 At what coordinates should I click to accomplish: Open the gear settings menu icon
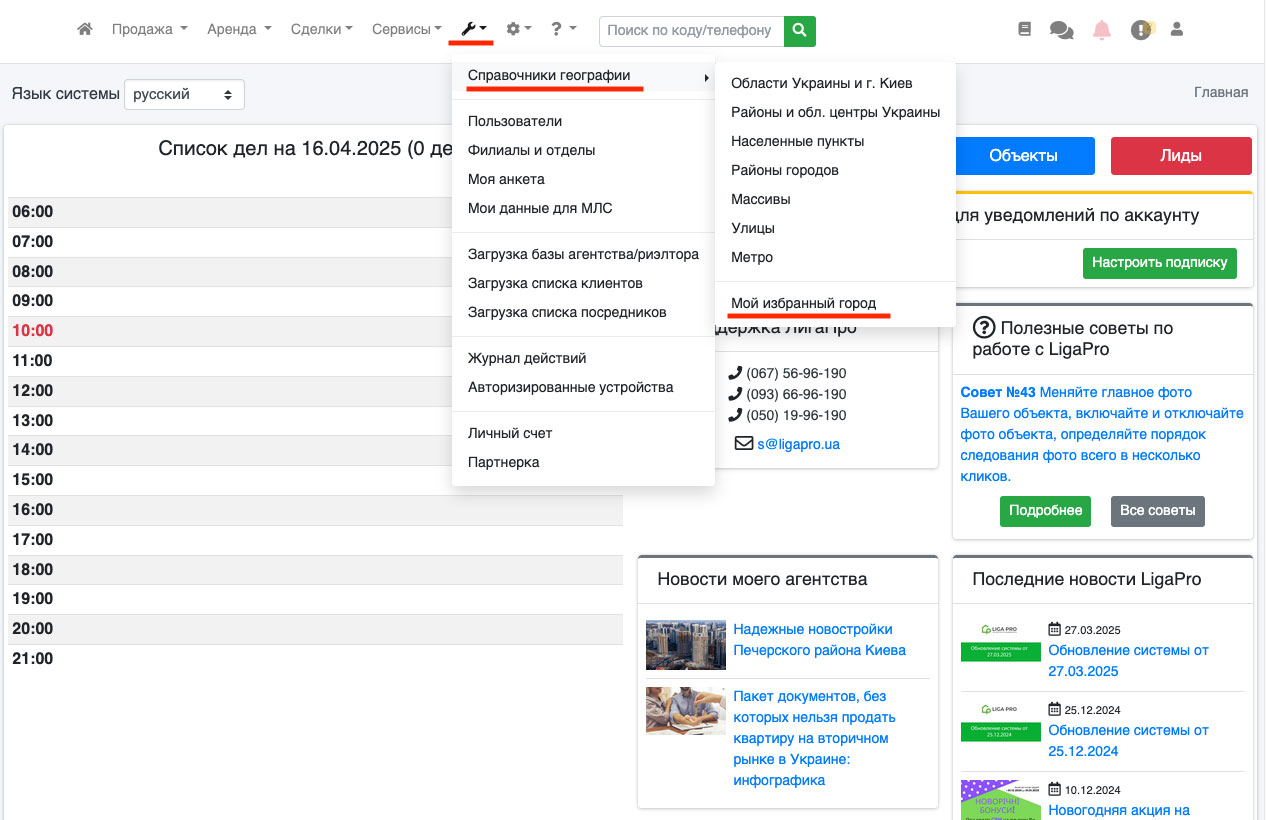518,30
